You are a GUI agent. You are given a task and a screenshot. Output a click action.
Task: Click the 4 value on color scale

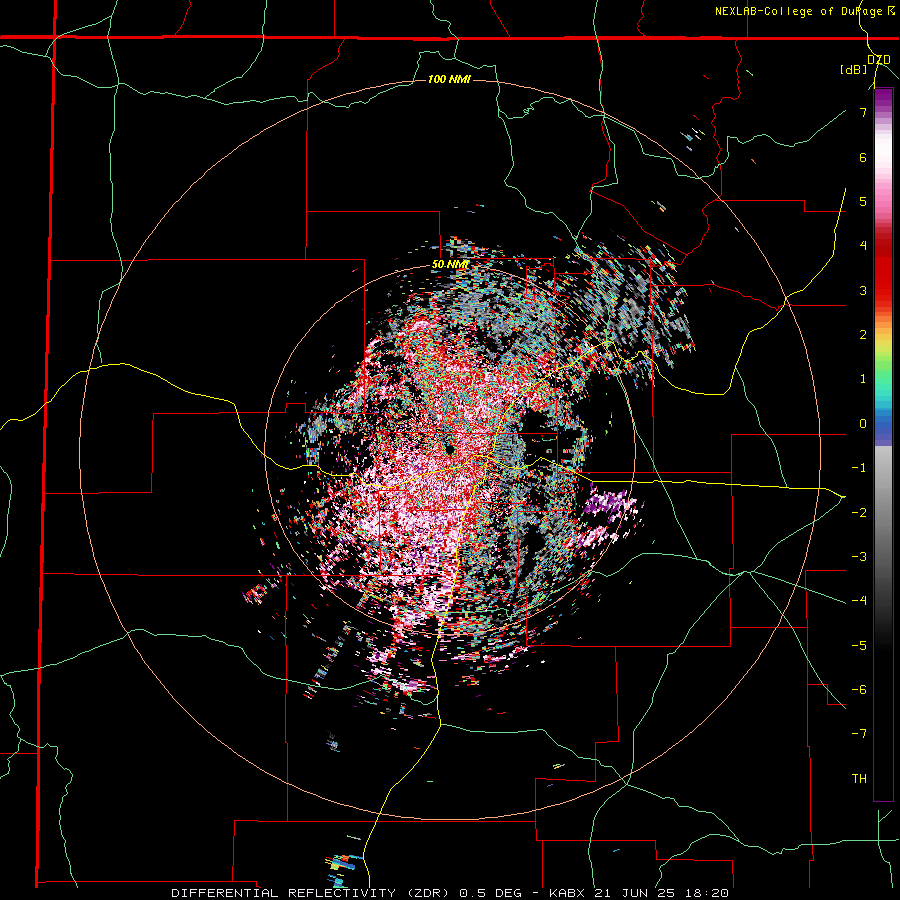pyautogui.click(x=863, y=246)
